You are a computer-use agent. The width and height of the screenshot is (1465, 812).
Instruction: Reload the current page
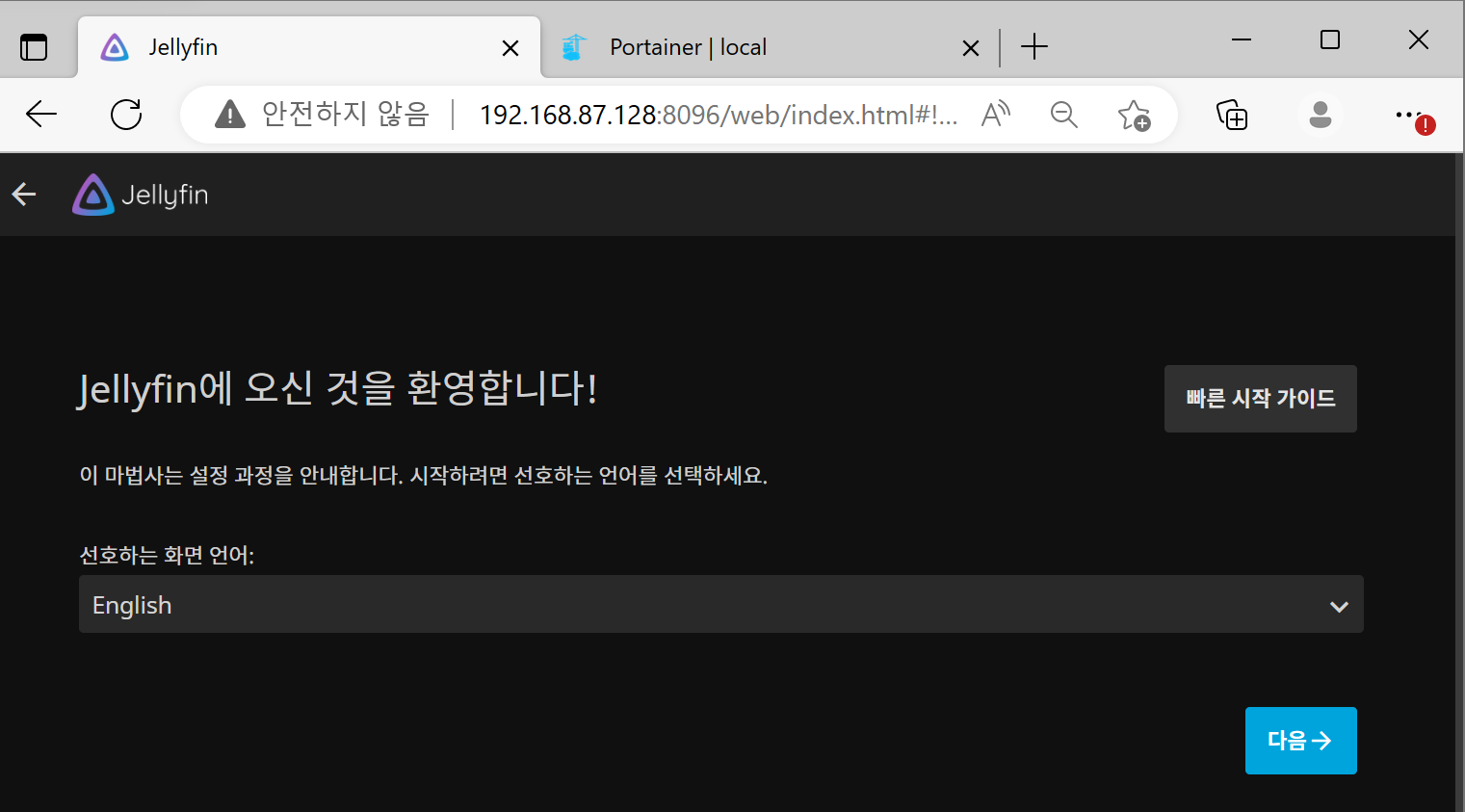tap(126, 114)
